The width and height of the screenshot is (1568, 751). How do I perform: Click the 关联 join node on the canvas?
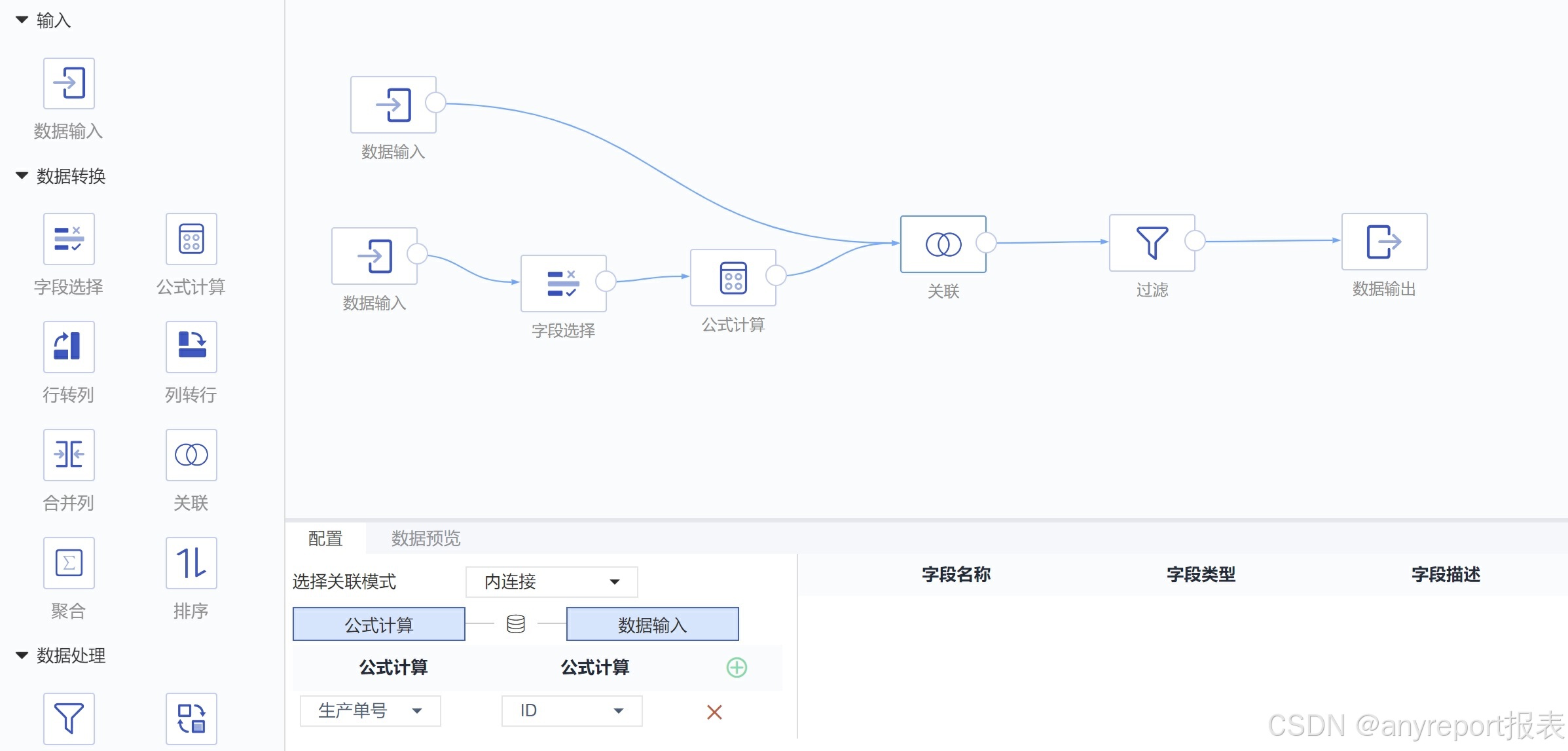point(943,244)
